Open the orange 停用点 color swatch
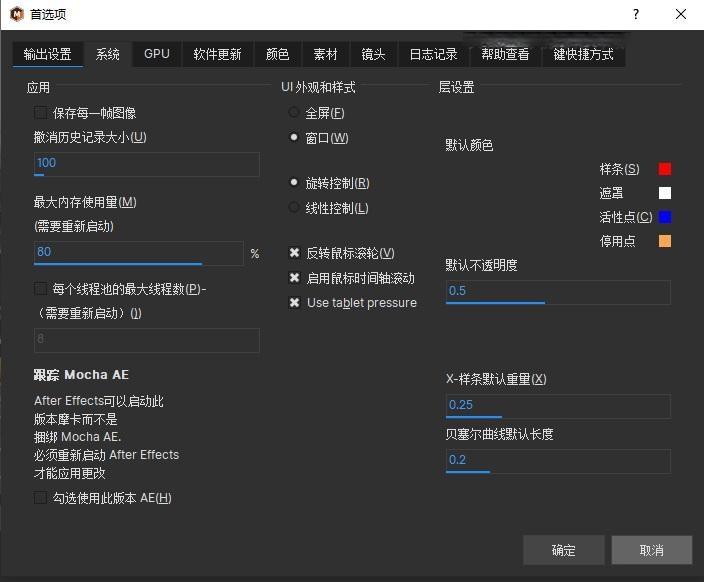Screen dimensions: 704x582 click(665, 241)
